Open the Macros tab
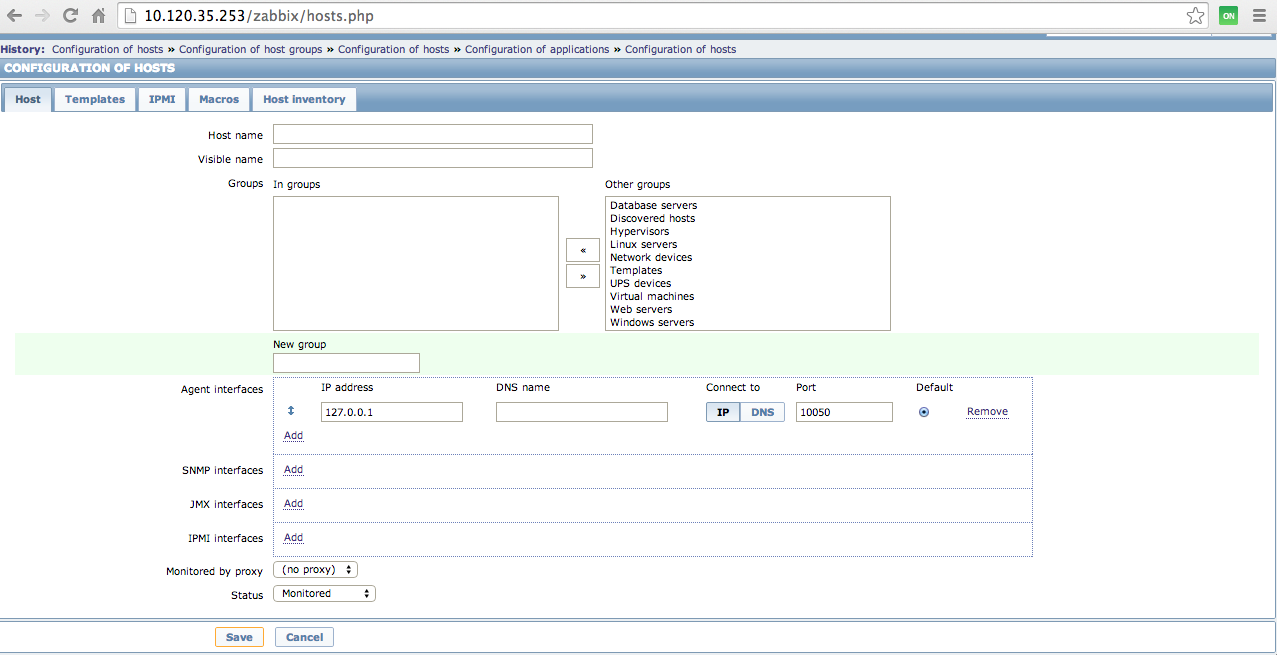Screen dimensions: 1277x655 219,99
